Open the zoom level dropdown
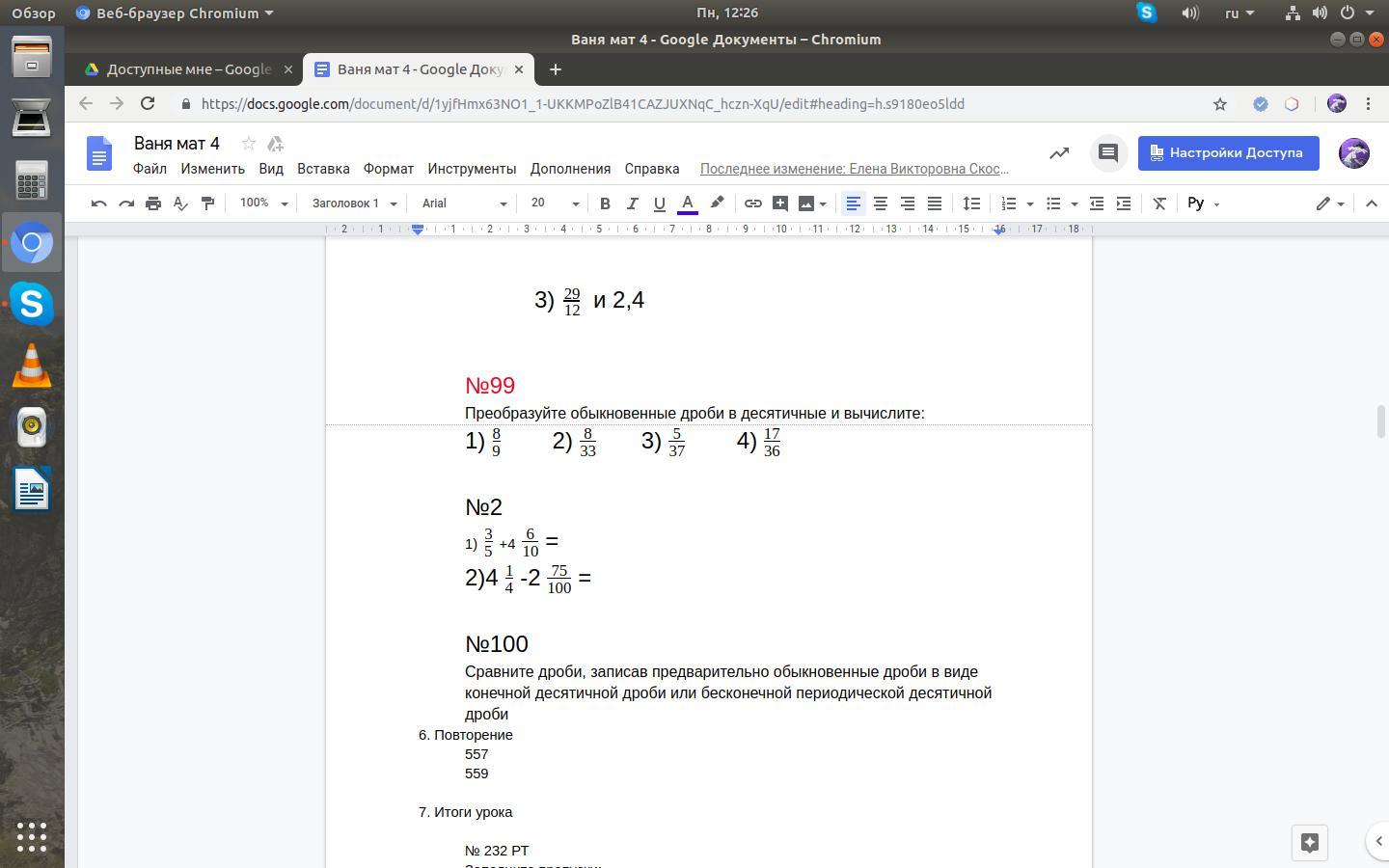The height and width of the screenshot is (868, 1389). [x=264, y=203]
